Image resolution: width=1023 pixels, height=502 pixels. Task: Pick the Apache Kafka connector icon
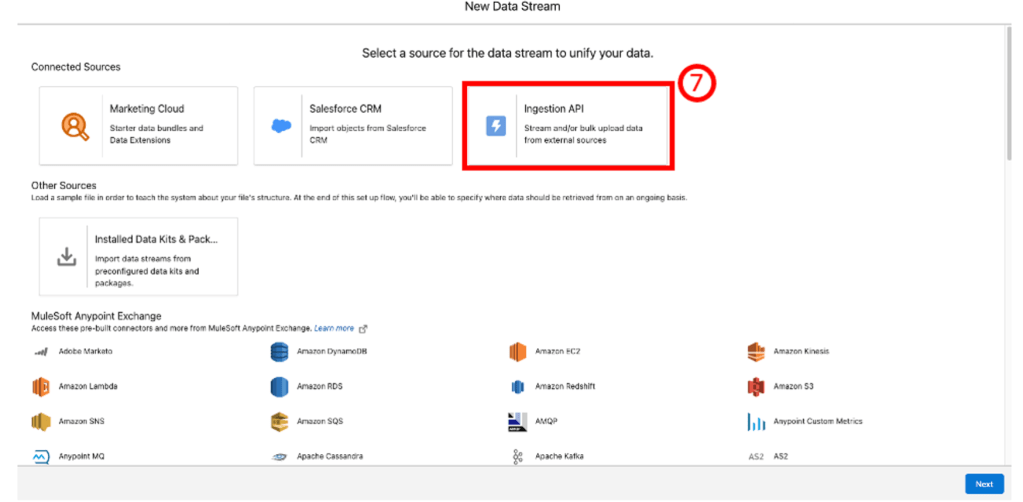517,456
